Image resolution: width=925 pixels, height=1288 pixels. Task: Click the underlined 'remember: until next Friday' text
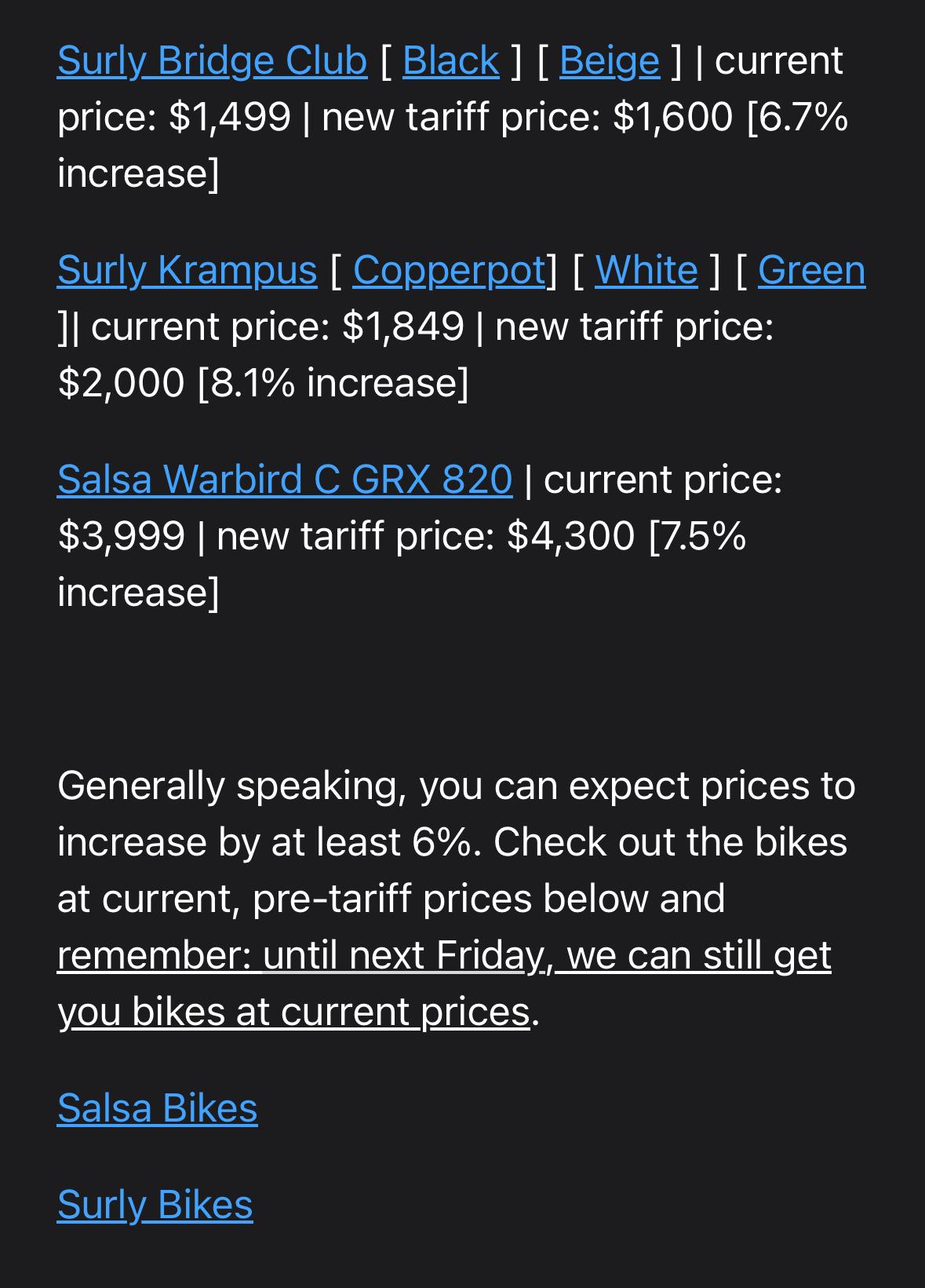click(300, 955)
